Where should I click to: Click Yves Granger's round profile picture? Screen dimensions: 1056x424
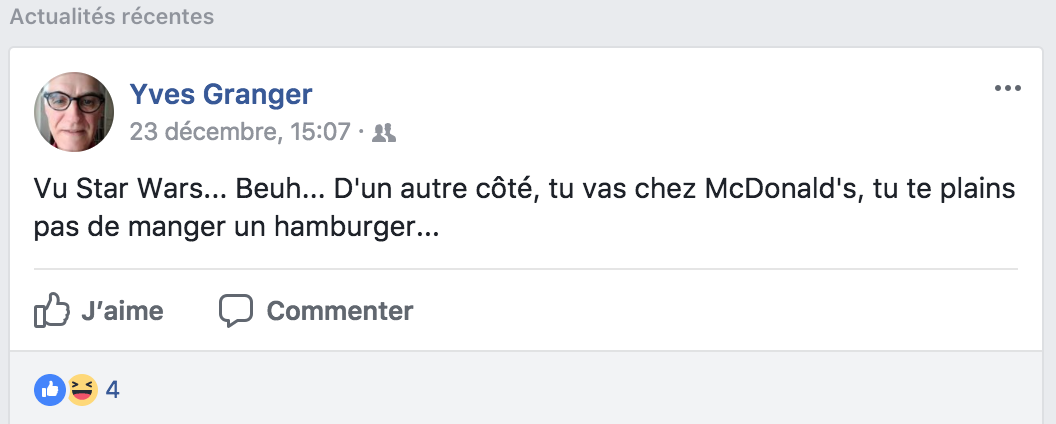[74, 112]
